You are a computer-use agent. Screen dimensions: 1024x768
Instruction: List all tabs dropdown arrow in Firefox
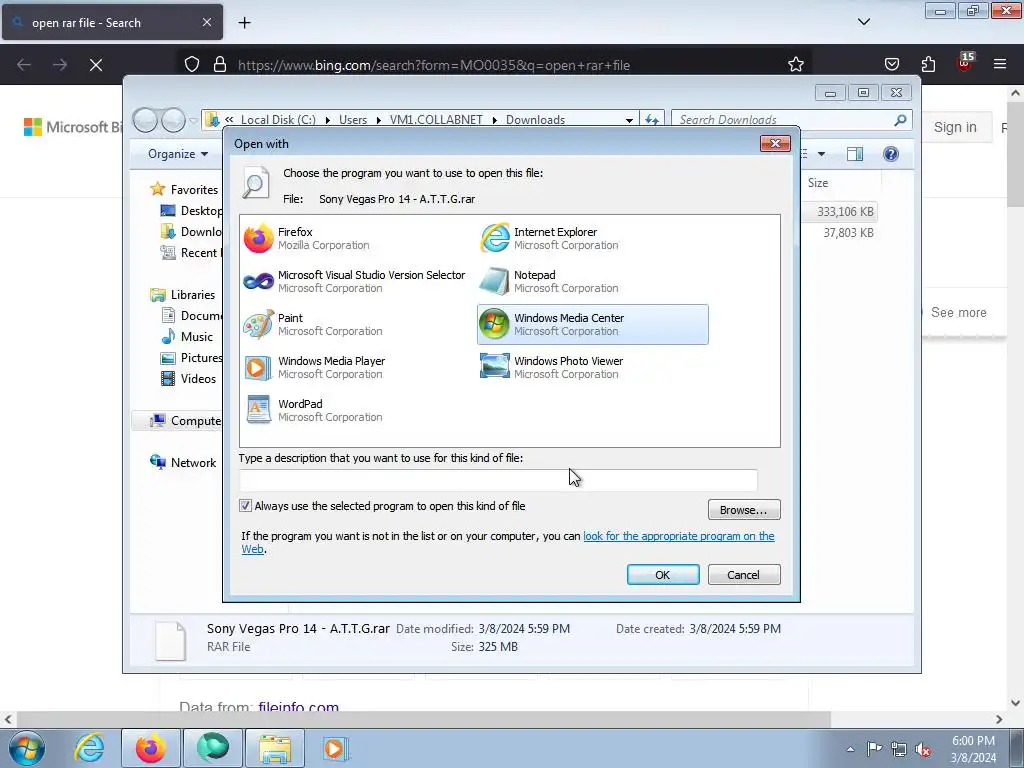(863, 22)
